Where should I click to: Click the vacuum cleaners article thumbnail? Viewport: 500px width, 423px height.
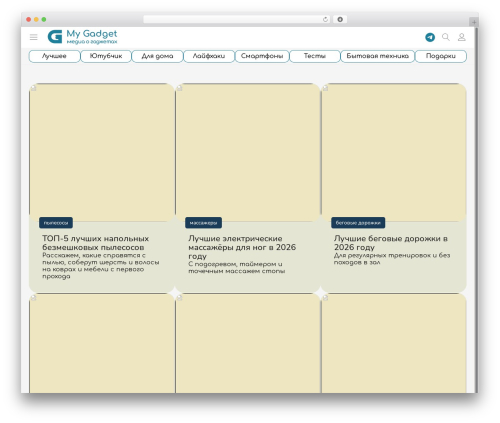click(x=102, y=152)
